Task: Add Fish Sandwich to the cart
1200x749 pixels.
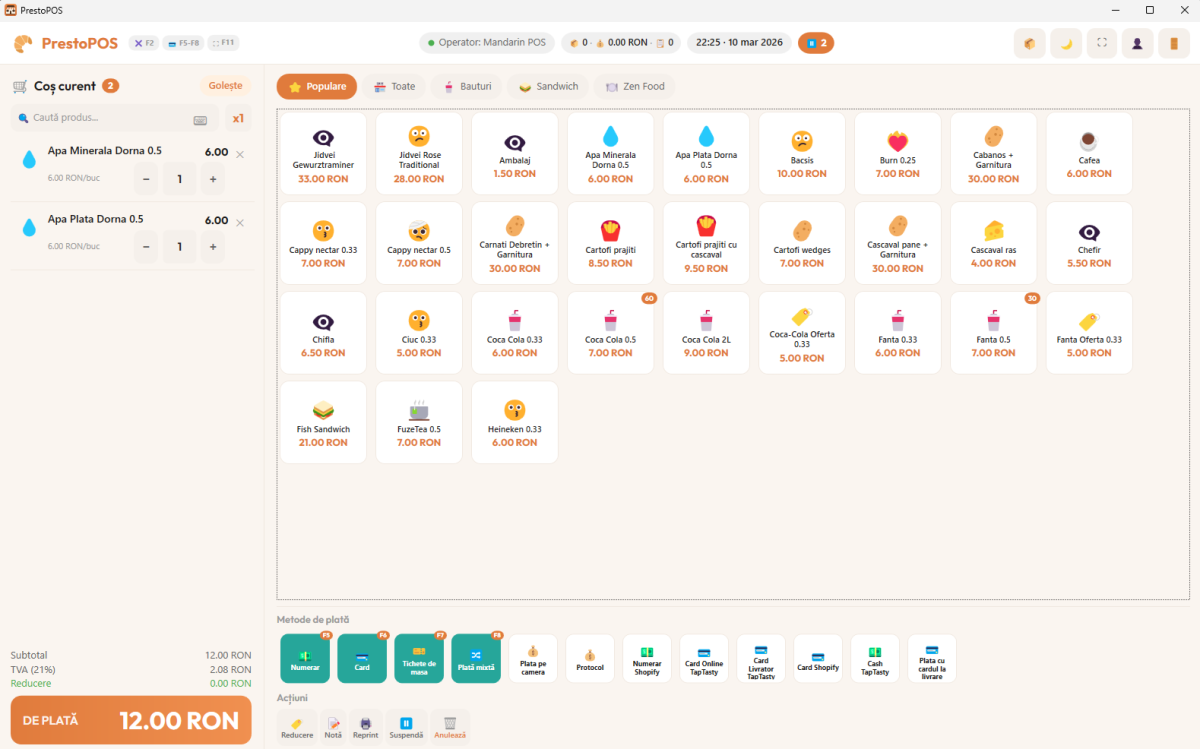Action: tap(323, 422)
